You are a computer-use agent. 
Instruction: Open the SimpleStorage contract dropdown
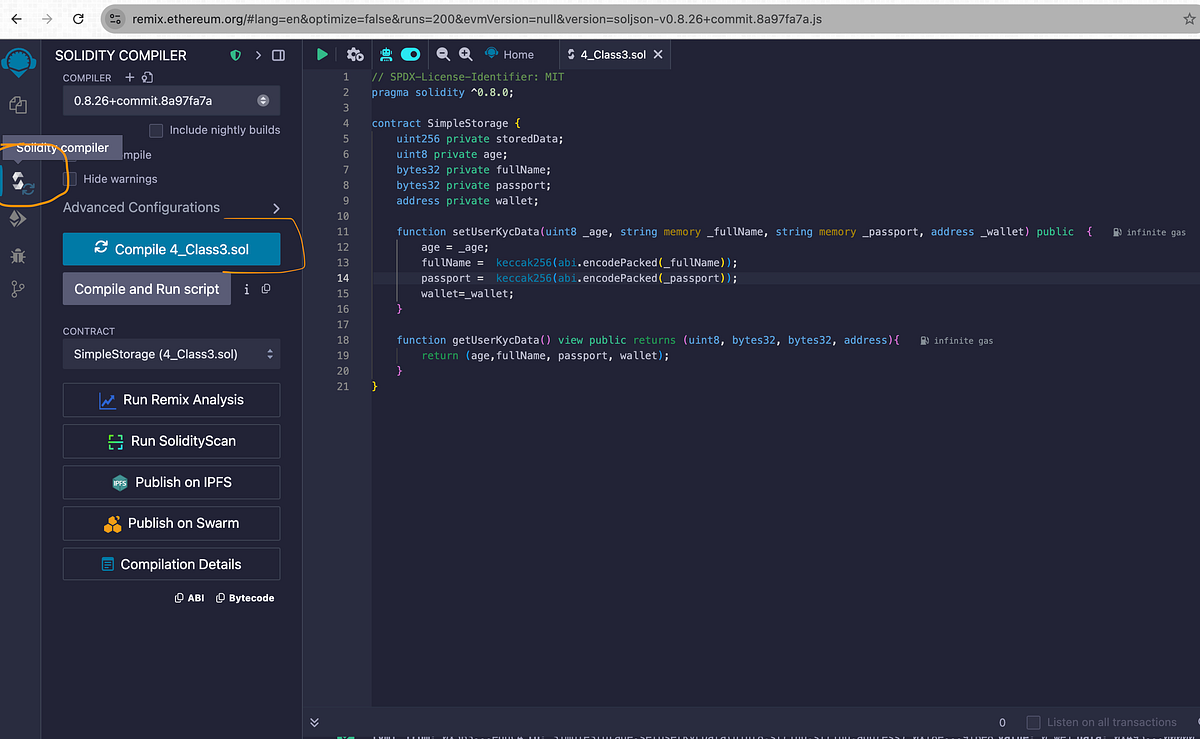pos(171,353)
